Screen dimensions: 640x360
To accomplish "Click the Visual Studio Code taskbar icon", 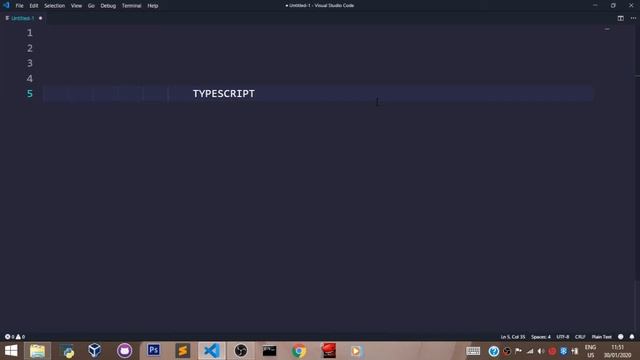I will pyautogui.click(x=211, y=351).
